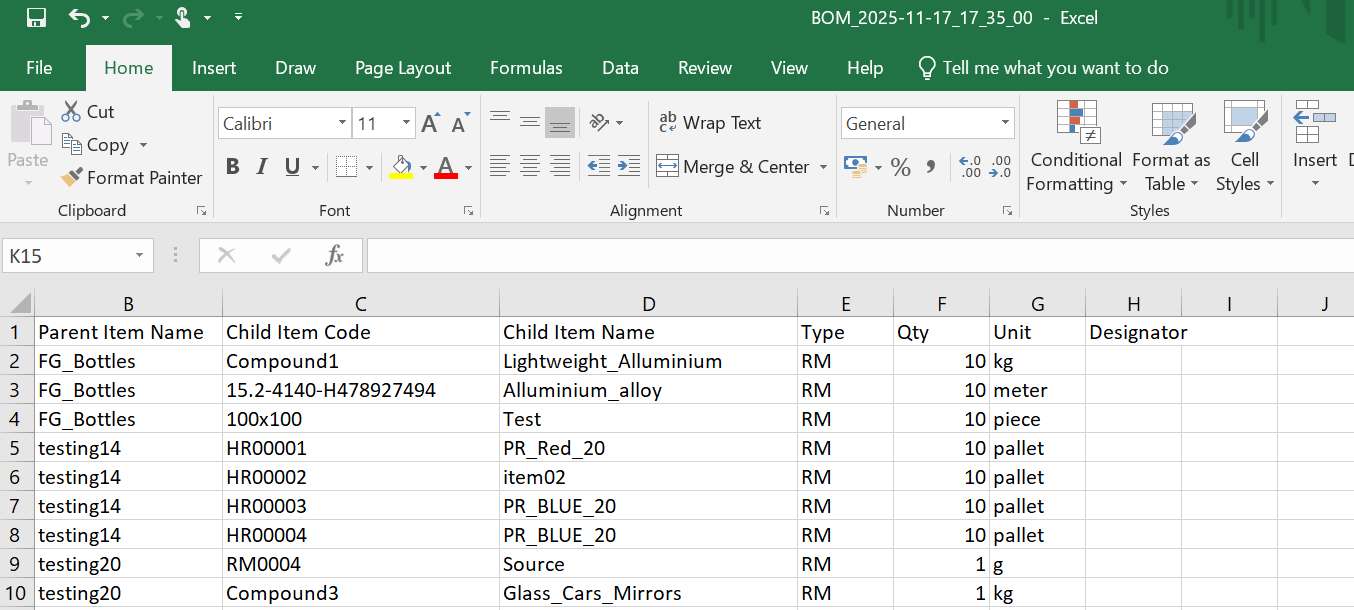
Task: Click the Format Painter brush
Action: tap(72, 178)
